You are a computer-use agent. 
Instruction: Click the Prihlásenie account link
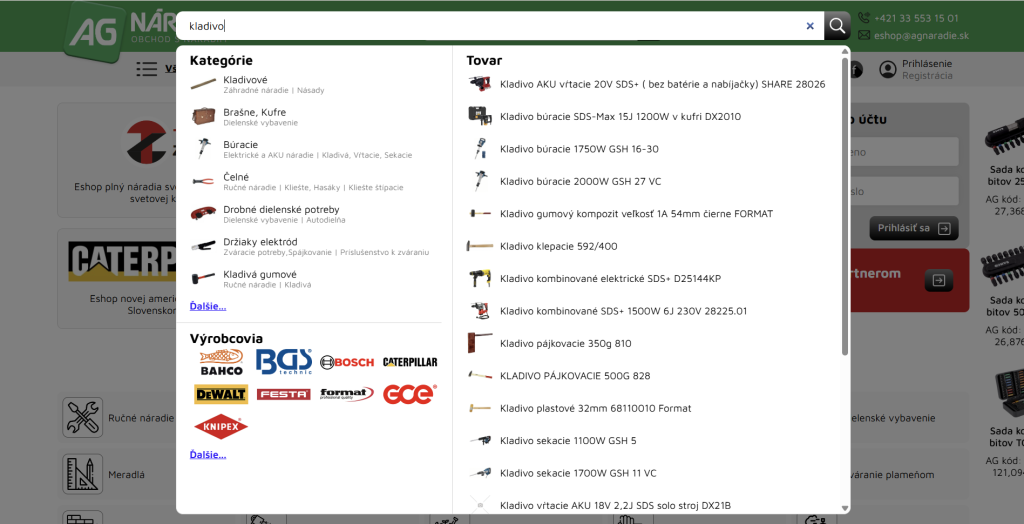927,63
